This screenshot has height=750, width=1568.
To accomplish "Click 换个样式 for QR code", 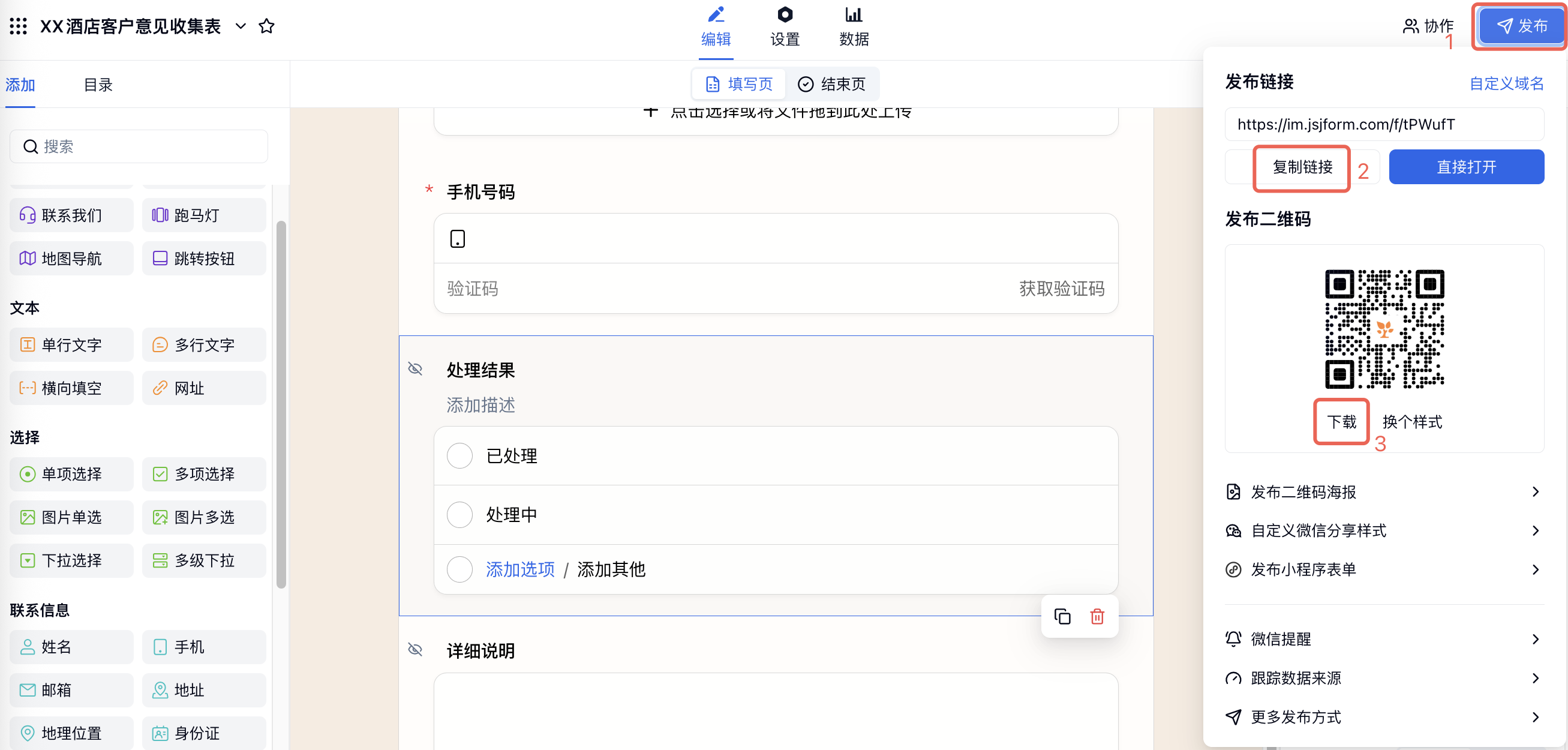I will point(1412,422).
